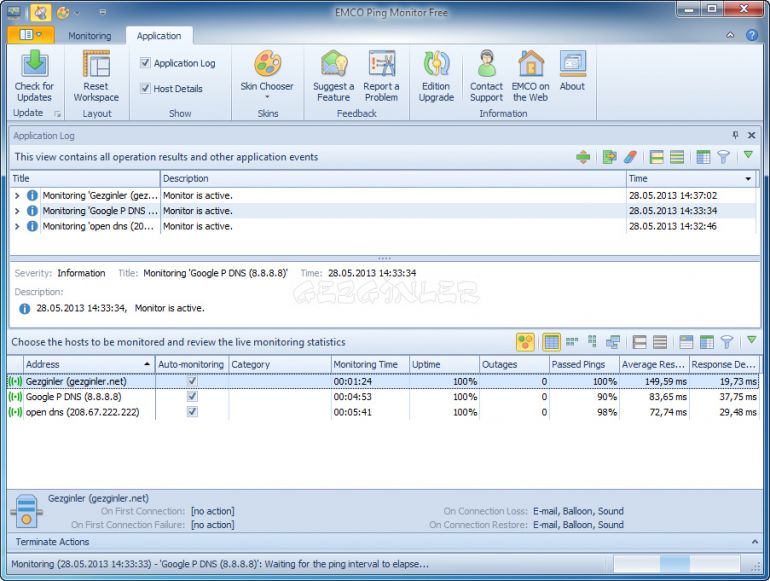Open the orange application menu button

point(30,35)
